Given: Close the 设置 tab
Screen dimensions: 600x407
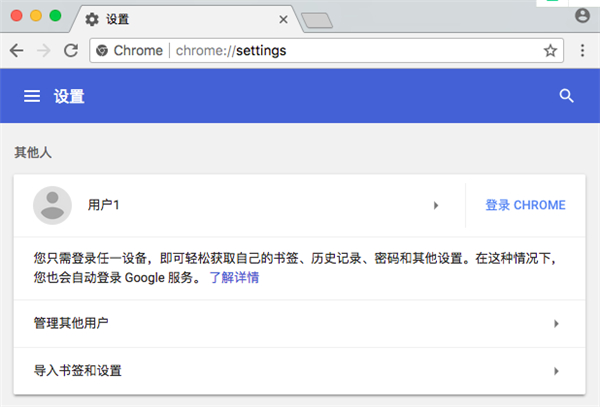Looking at the screenshot, I should tap(284, 19).
